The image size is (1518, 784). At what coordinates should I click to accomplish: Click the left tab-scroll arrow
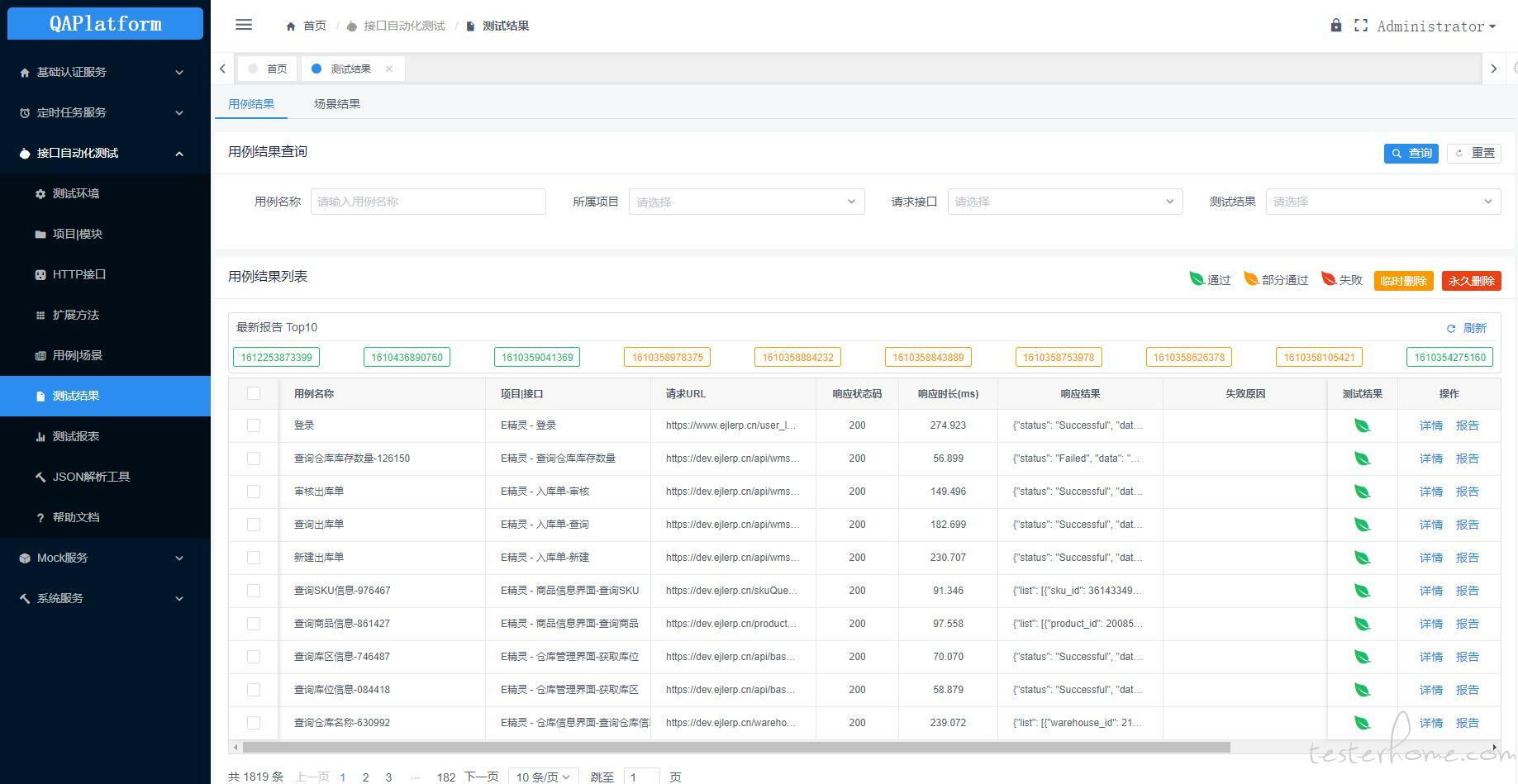point(222,69)
